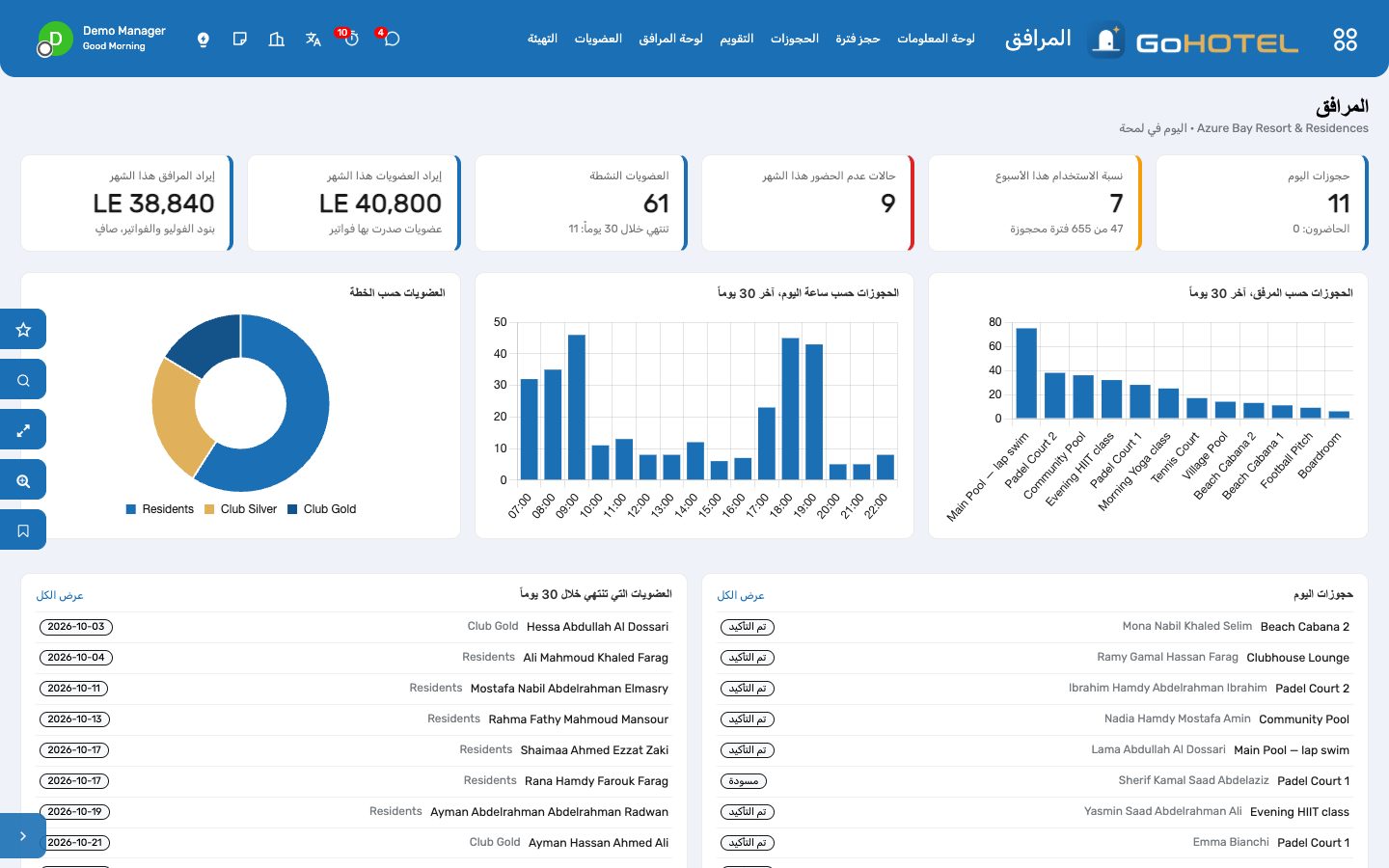Screen dimensions: 1389x868
Task: Click the Demo Manager avatar
Action: tap(55, 40)
